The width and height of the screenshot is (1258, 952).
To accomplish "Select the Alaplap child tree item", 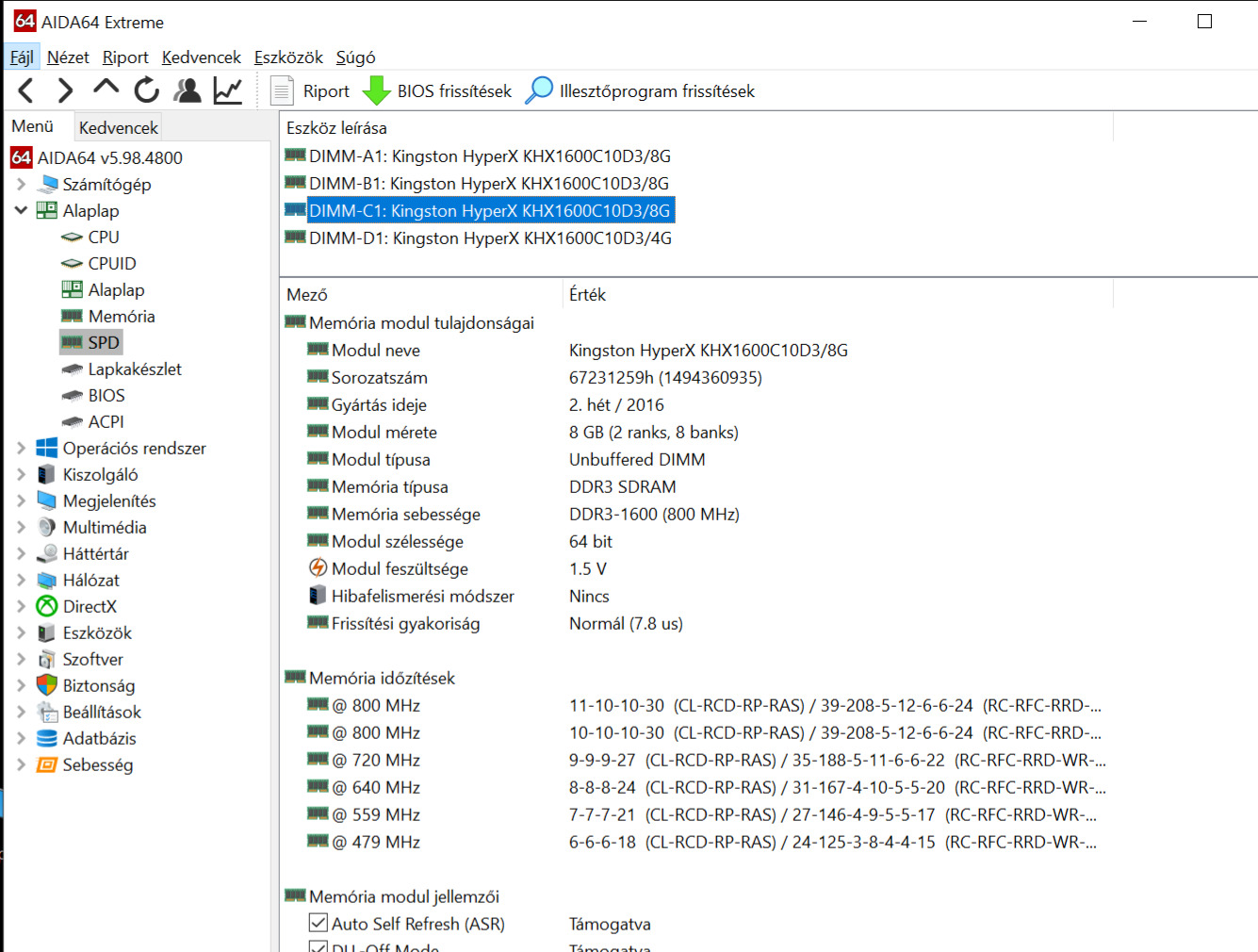I will pyautogui.click(x=104, y=289).
